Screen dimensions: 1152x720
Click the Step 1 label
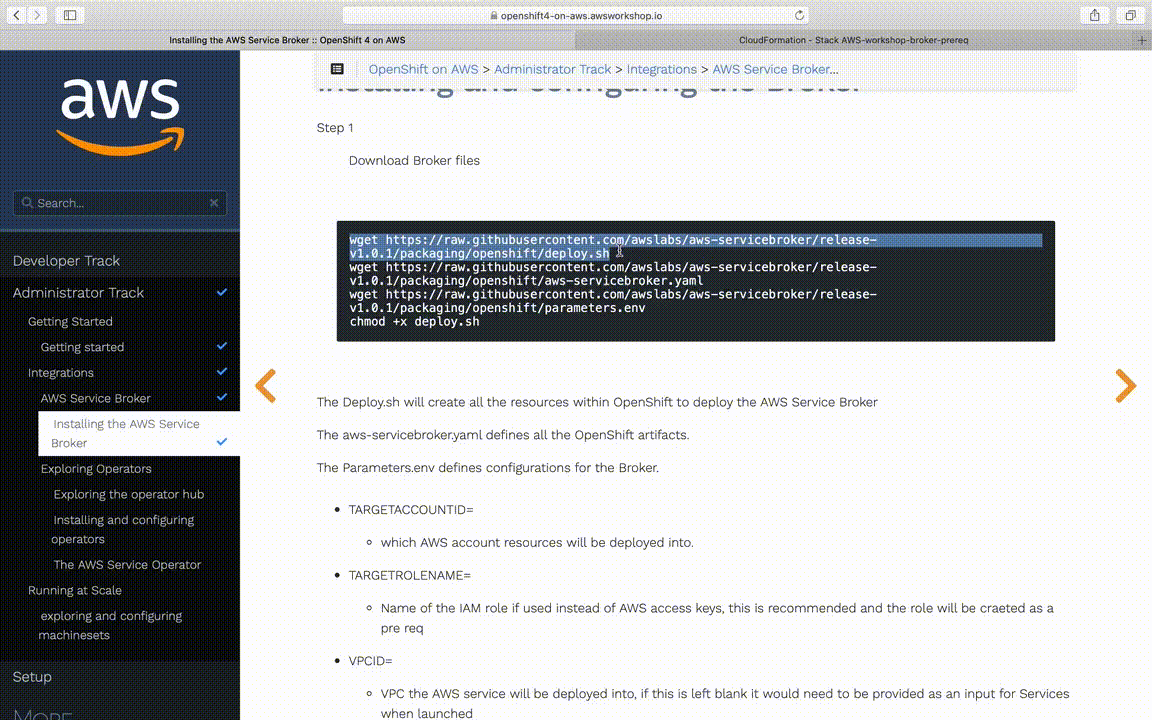click(335, 128)
